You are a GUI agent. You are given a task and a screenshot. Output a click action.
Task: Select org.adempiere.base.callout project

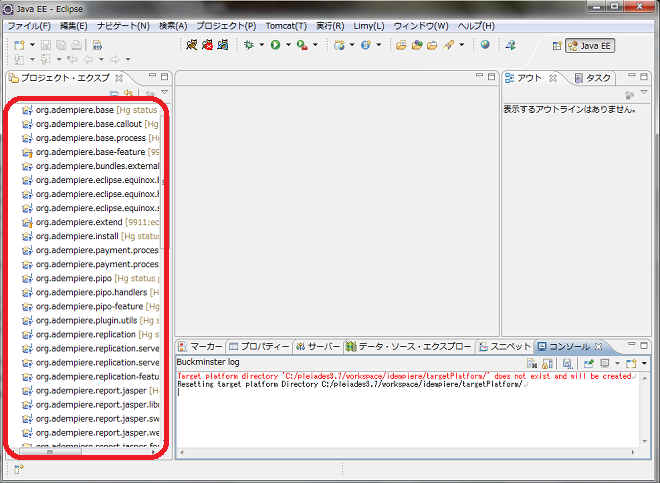(x=90, y=124)
